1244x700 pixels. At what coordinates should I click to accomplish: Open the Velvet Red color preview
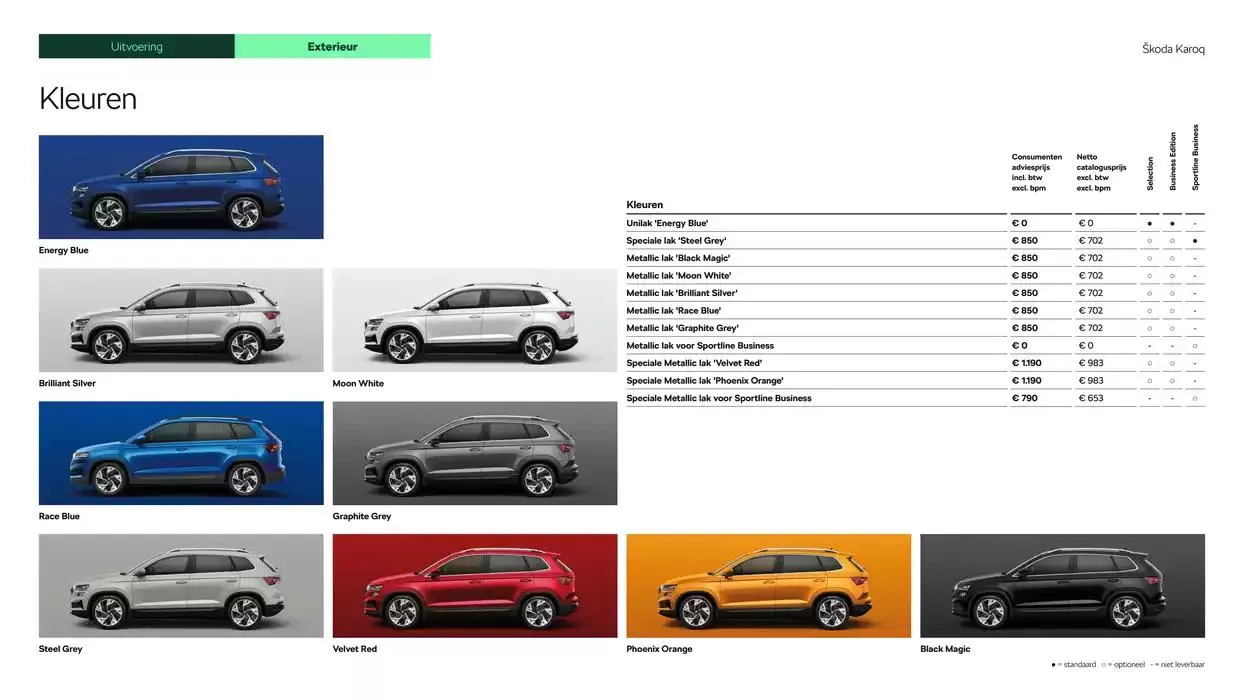tap(474, 585)
